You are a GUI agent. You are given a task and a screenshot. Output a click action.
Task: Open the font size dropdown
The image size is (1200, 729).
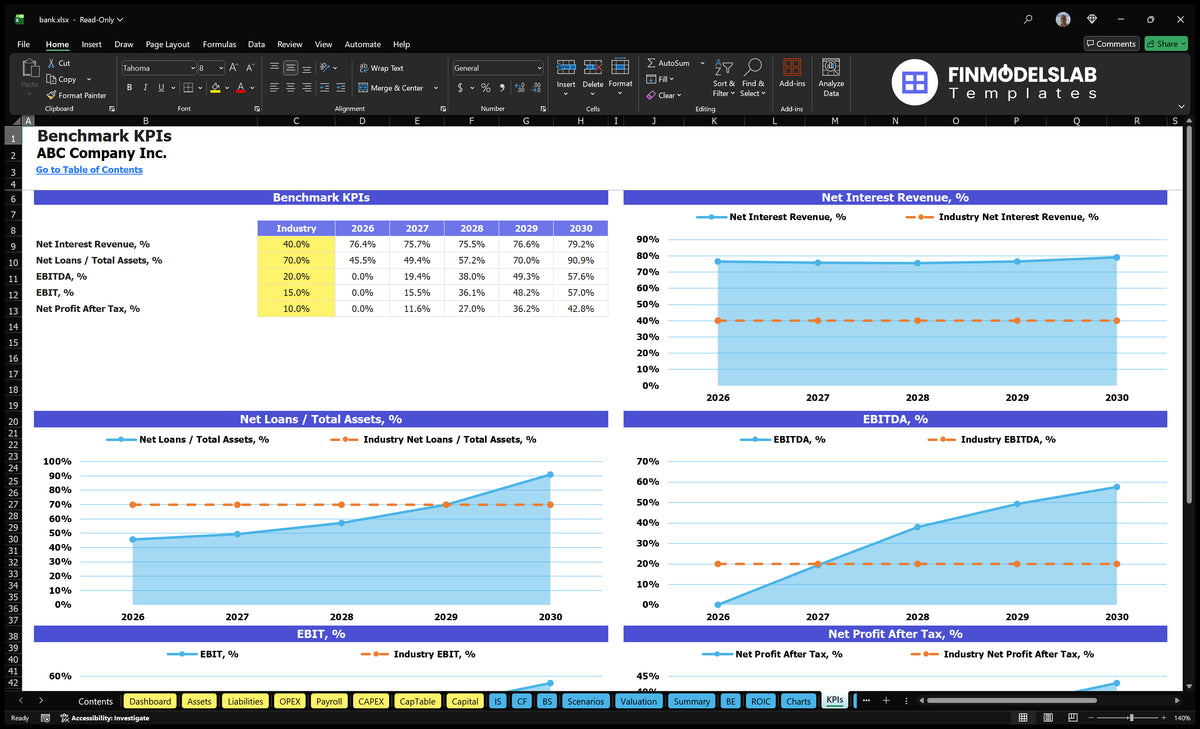(220, 68)
